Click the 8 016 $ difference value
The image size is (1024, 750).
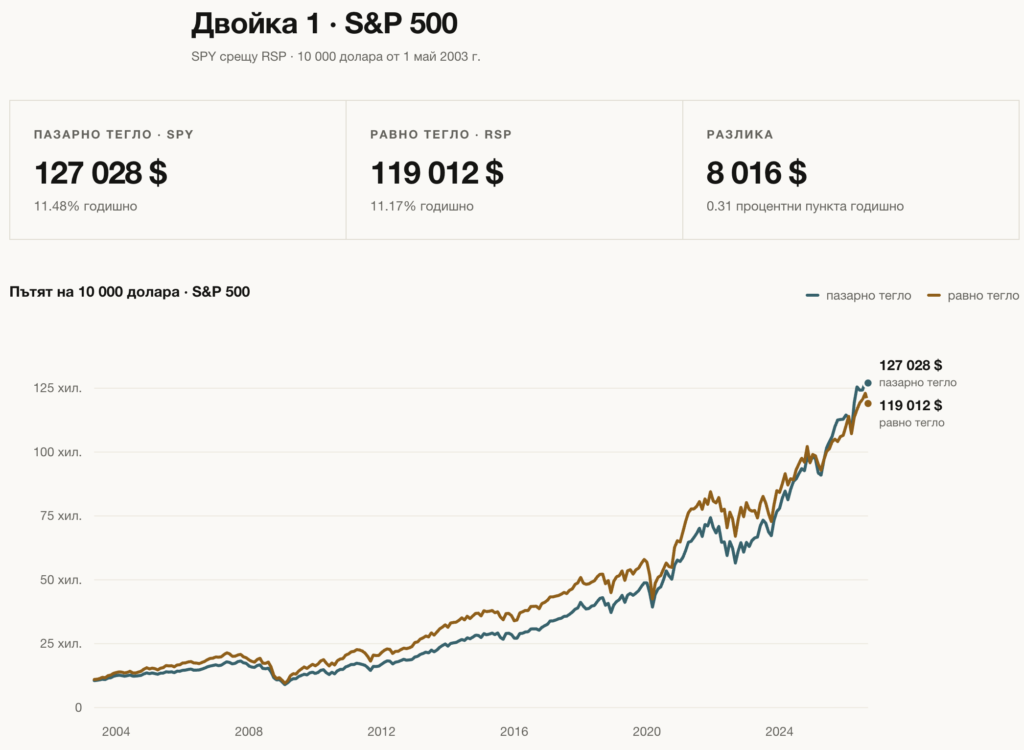(x=756, y=173)
